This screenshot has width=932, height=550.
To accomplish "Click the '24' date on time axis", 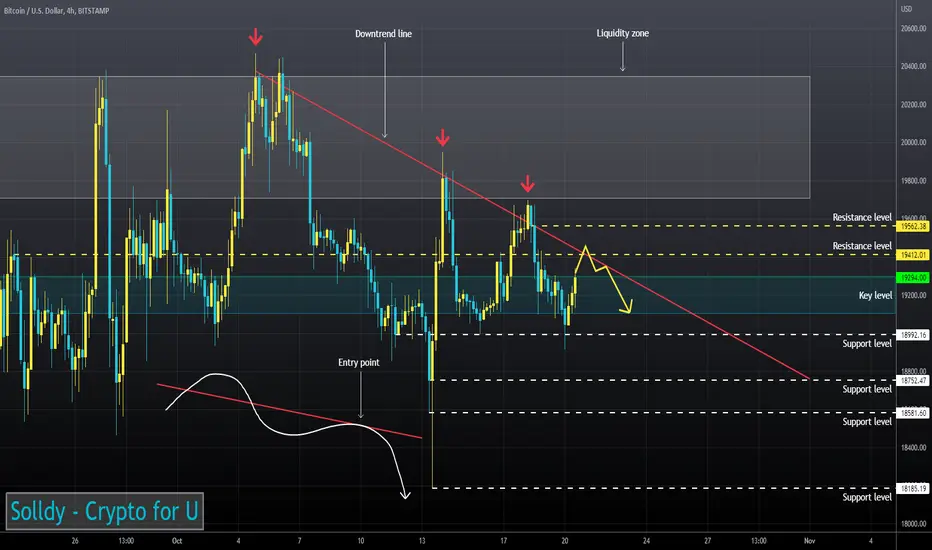I will tap(646, 541).
